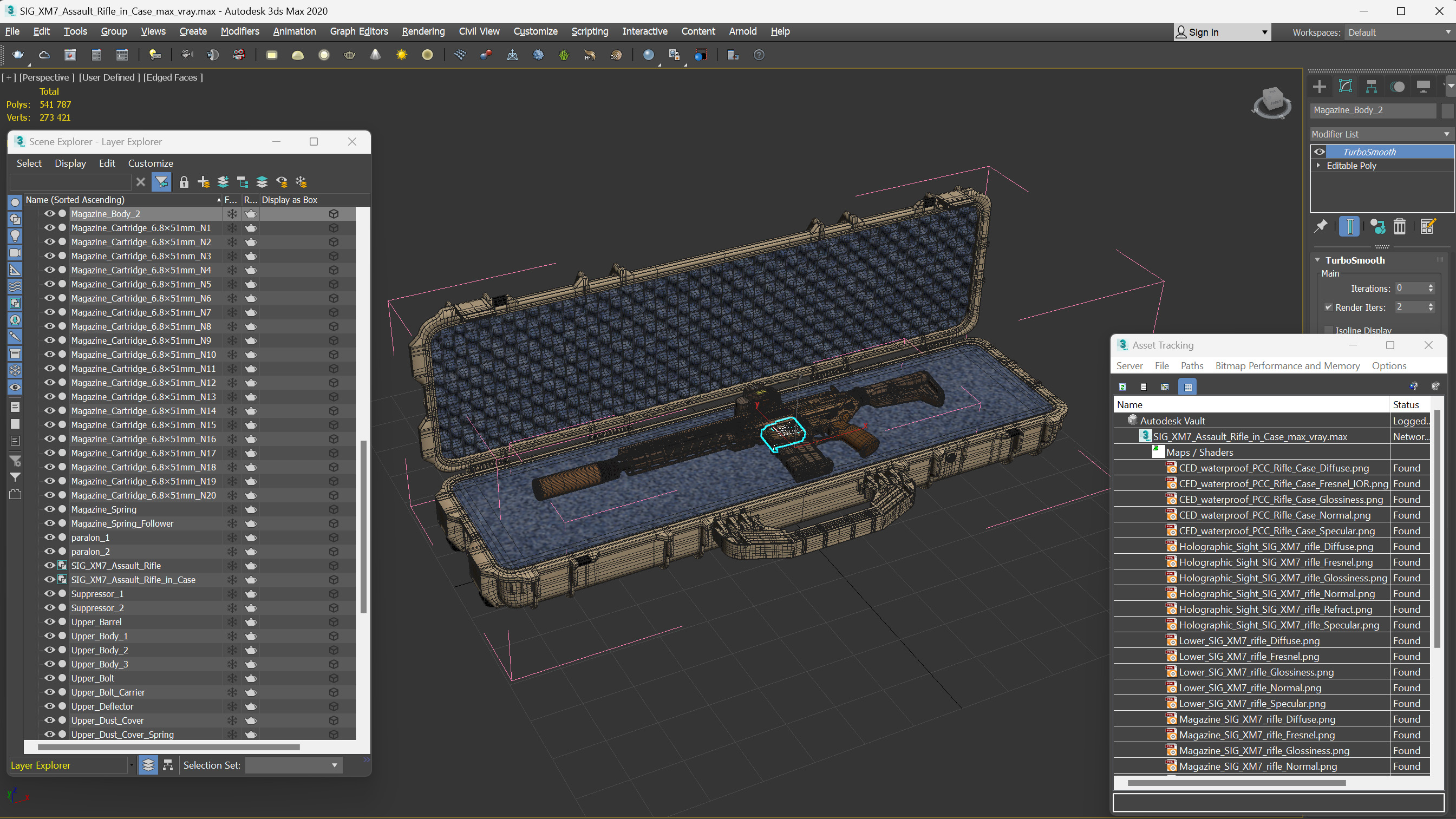Uncheck the Render Iters checkbox
Image resolution: width=1456 pixels, height=819 pixels.
(x=1328, y=307)
